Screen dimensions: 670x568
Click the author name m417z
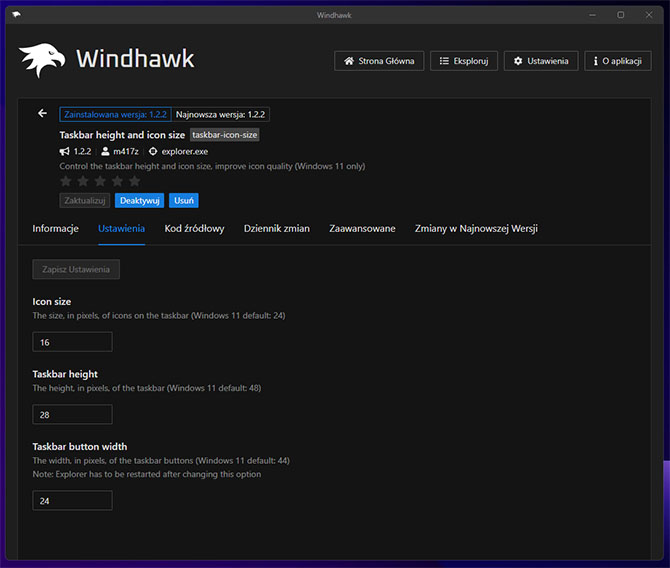point(126,151)
